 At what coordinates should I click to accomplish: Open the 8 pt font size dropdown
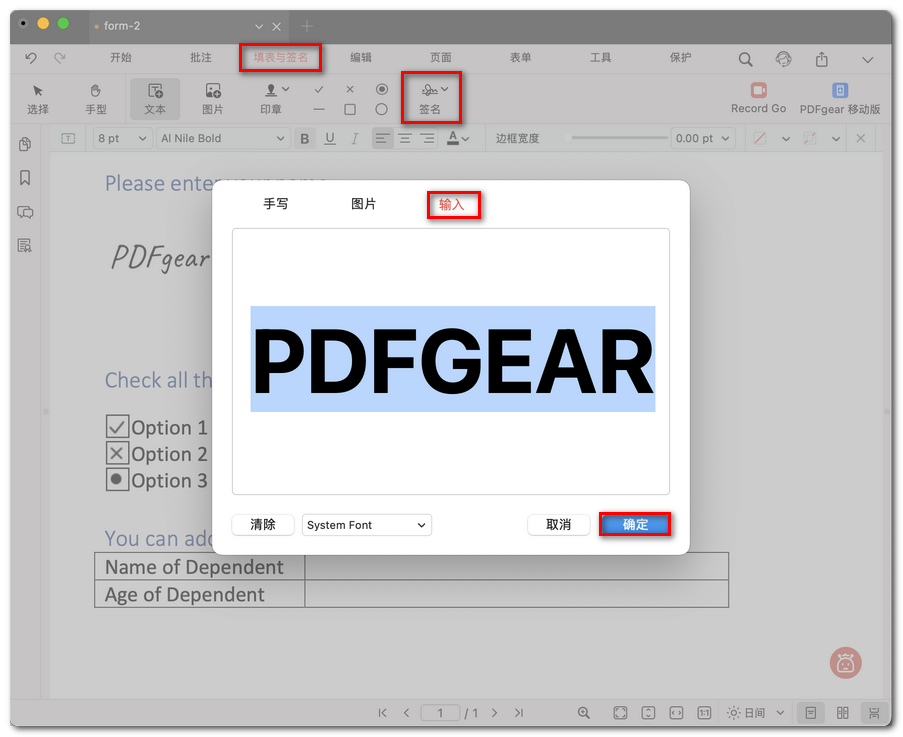(122, 138)
